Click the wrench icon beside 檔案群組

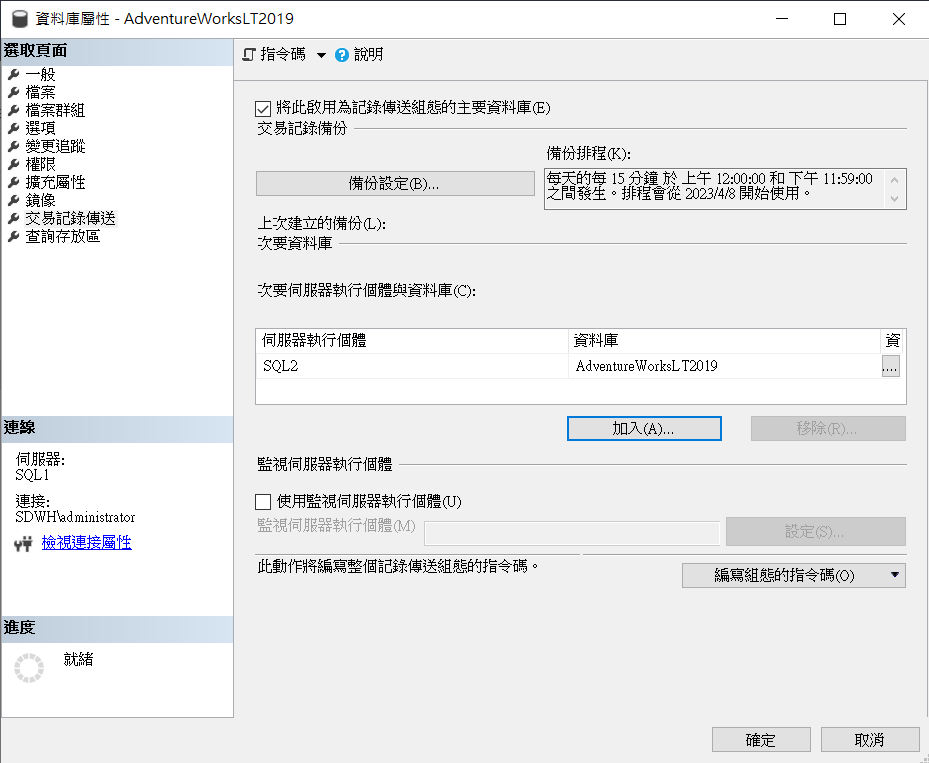(x=13, y=111)
